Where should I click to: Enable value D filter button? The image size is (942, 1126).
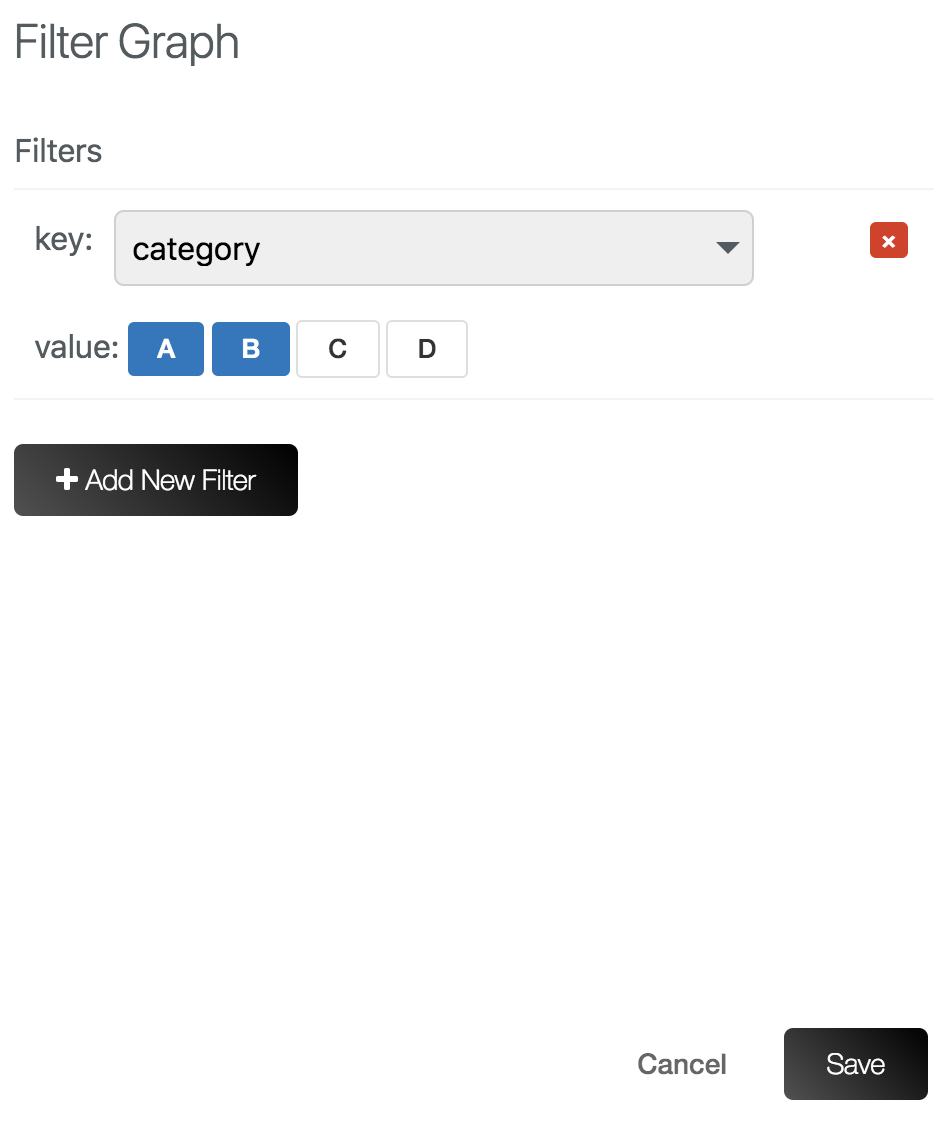[x=427, y=349]
